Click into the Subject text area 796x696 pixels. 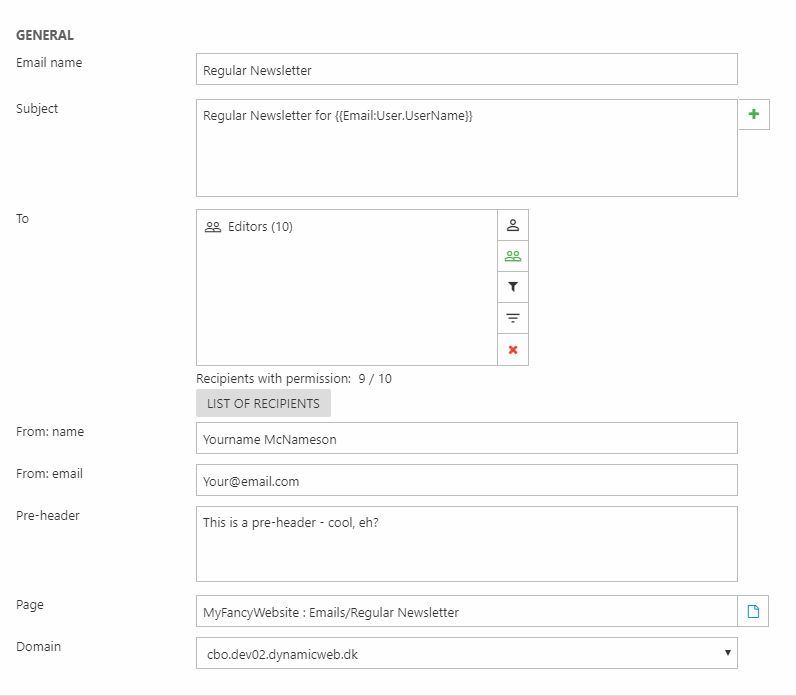coord(467,148)
